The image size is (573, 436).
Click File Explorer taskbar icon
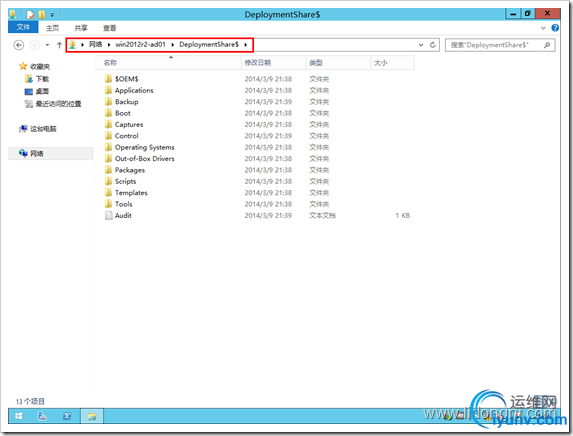point(92,416)
